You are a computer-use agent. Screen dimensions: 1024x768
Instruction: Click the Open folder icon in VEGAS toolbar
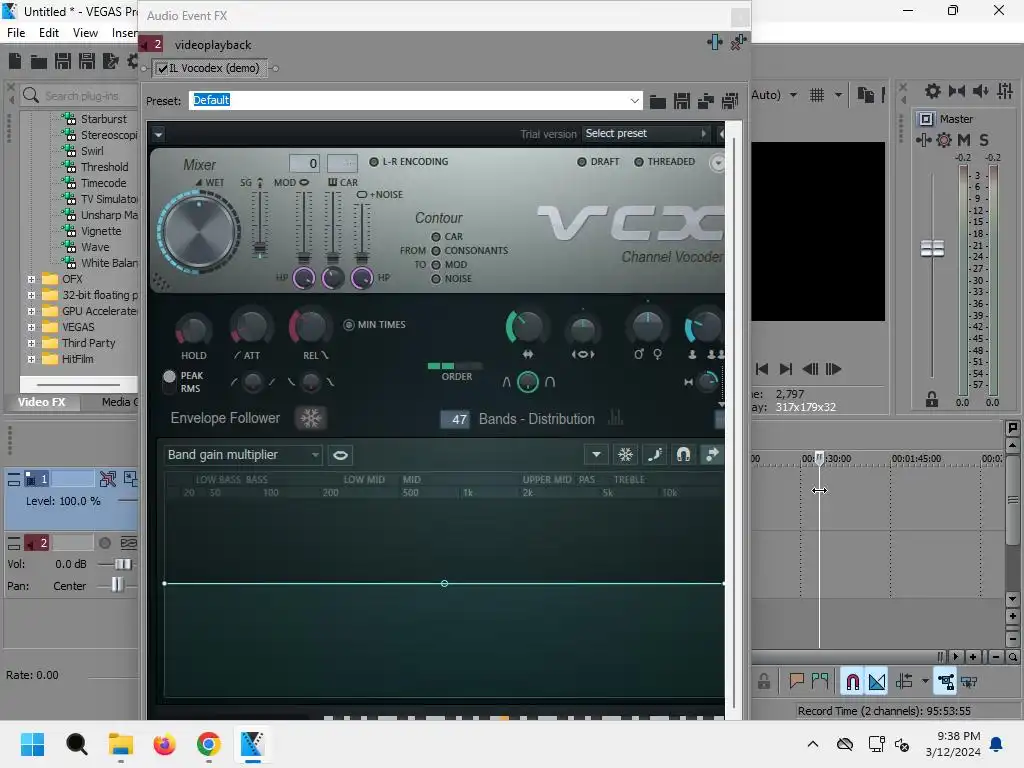[39, 61]
